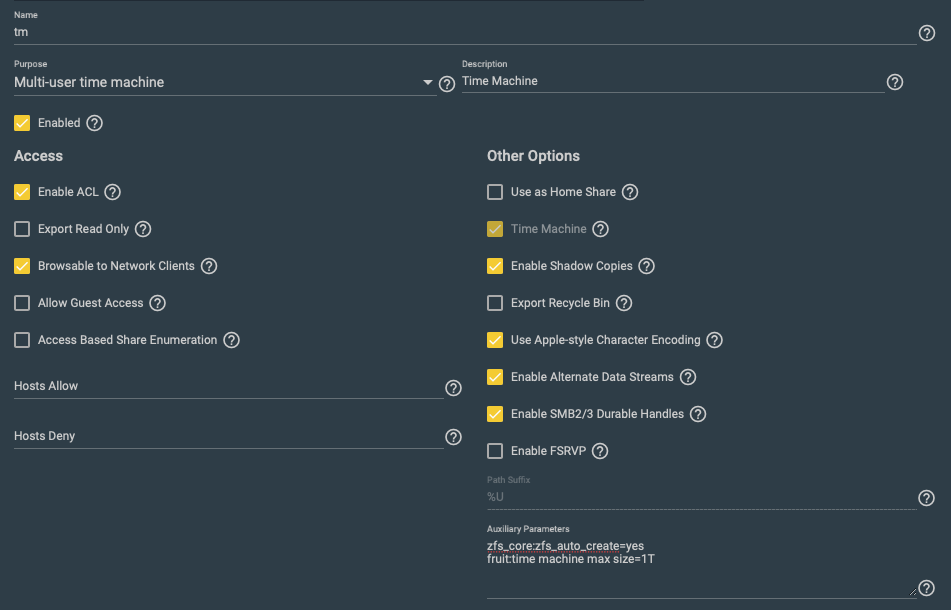
Task: Click into the Description text field
Action: pos(670,81)
